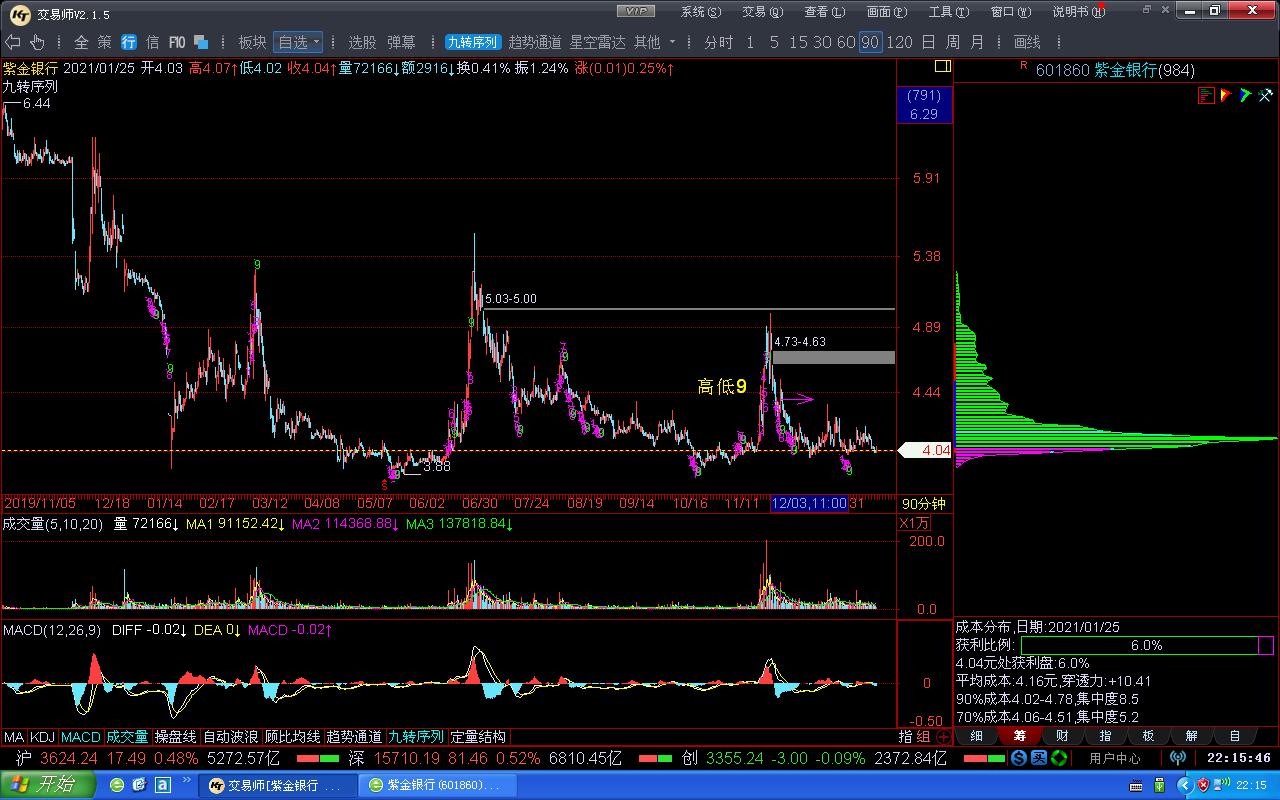Click the 策 strategy toolbar icon

[105, 42]
